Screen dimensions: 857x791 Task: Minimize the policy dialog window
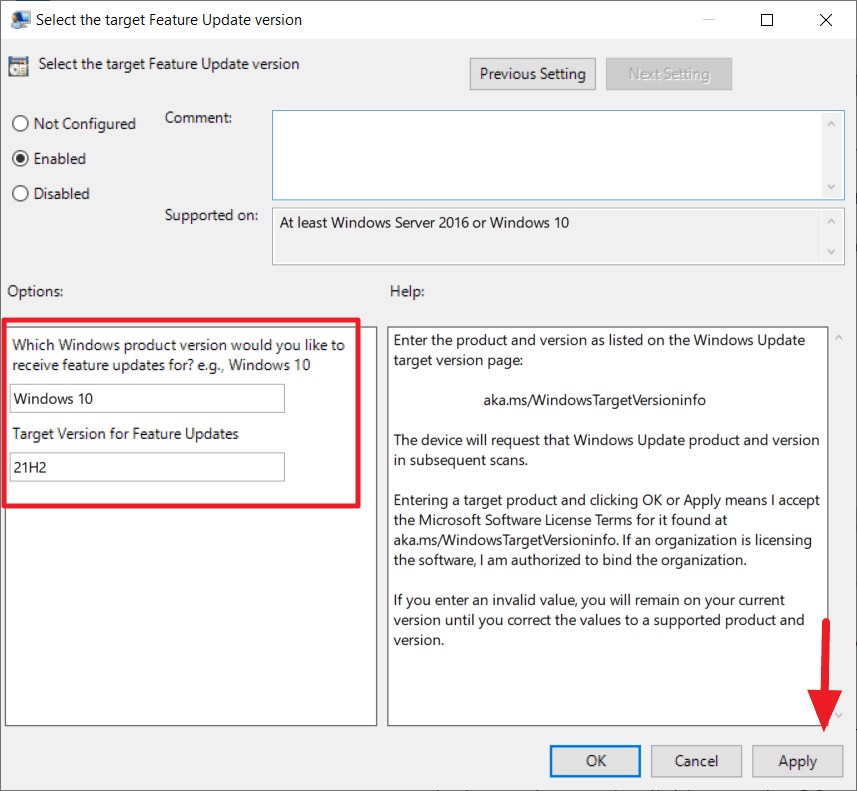pos(708,20)
